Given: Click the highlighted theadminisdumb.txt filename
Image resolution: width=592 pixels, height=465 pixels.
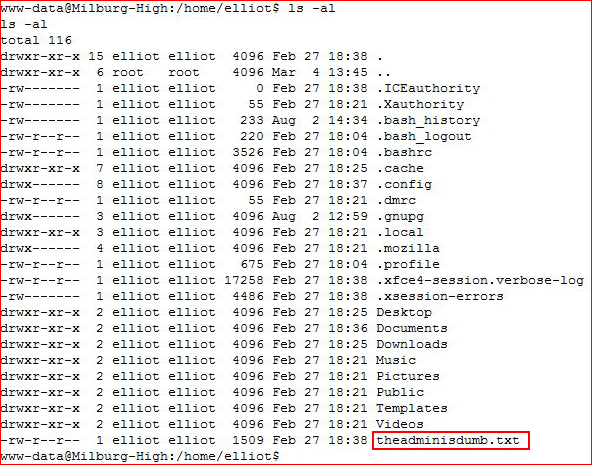Looking at the screenshot, I should [448, 440].
